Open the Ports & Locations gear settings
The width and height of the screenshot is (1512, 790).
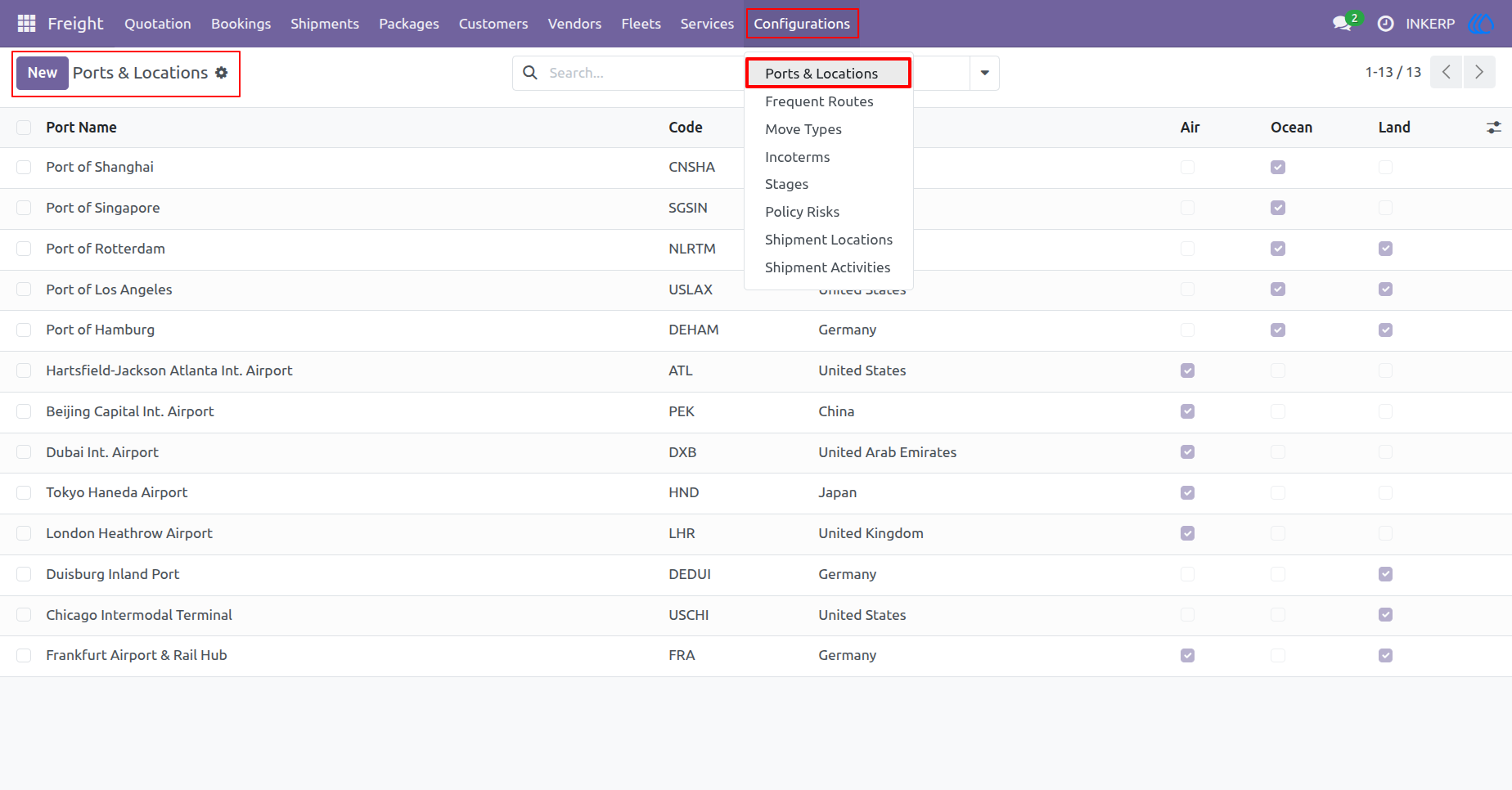(x=222, y=73)
